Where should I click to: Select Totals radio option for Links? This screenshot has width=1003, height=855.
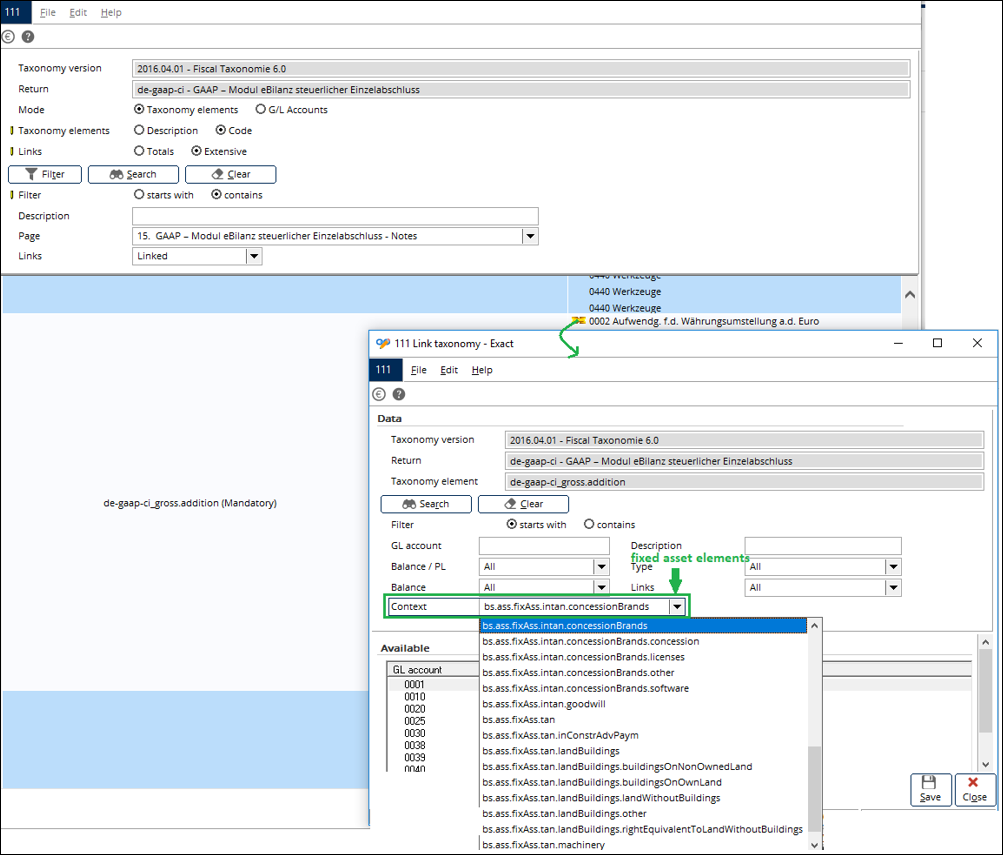click(x=139, y=152)
